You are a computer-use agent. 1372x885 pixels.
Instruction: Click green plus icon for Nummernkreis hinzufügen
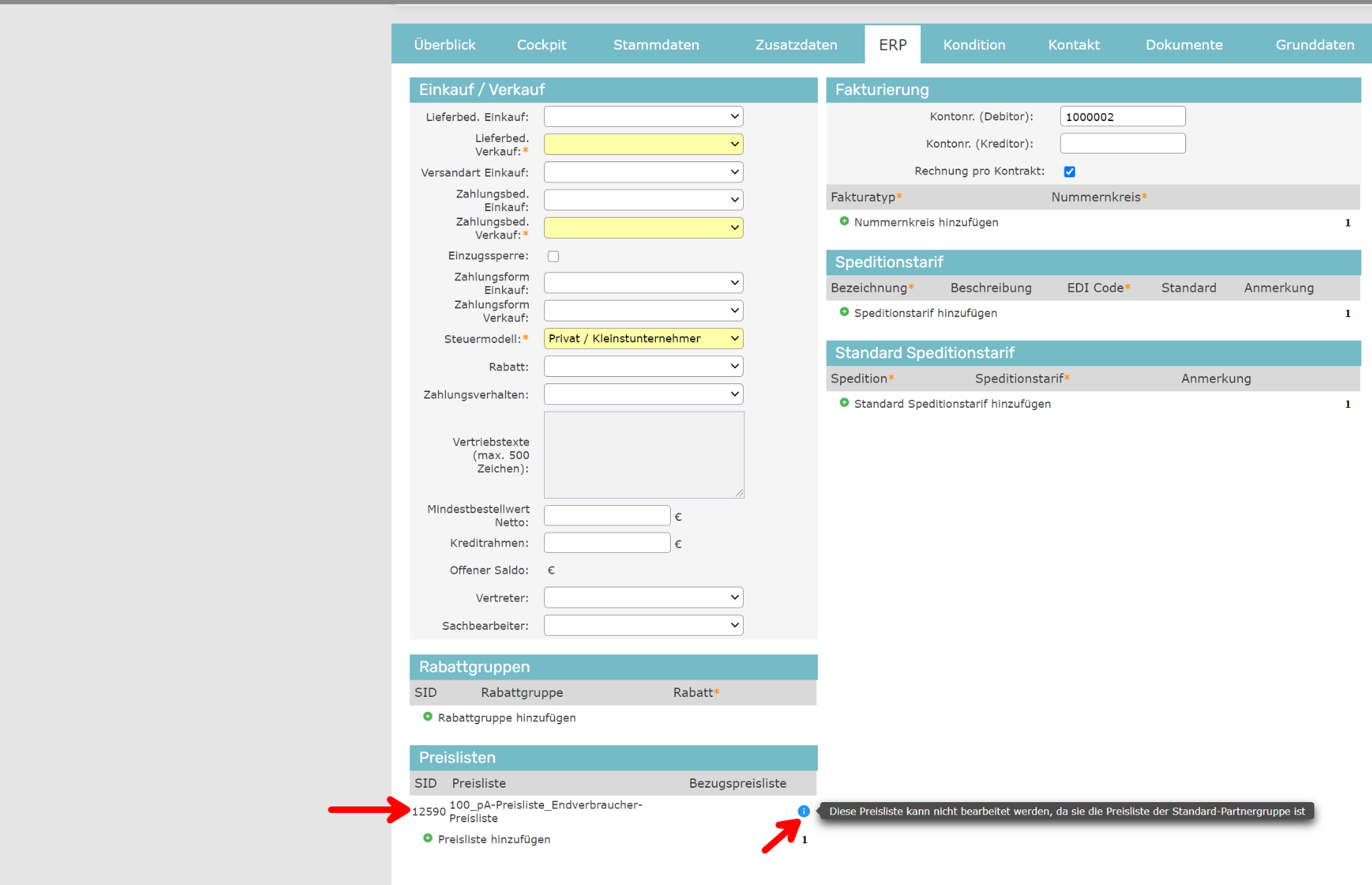point(845,222)
